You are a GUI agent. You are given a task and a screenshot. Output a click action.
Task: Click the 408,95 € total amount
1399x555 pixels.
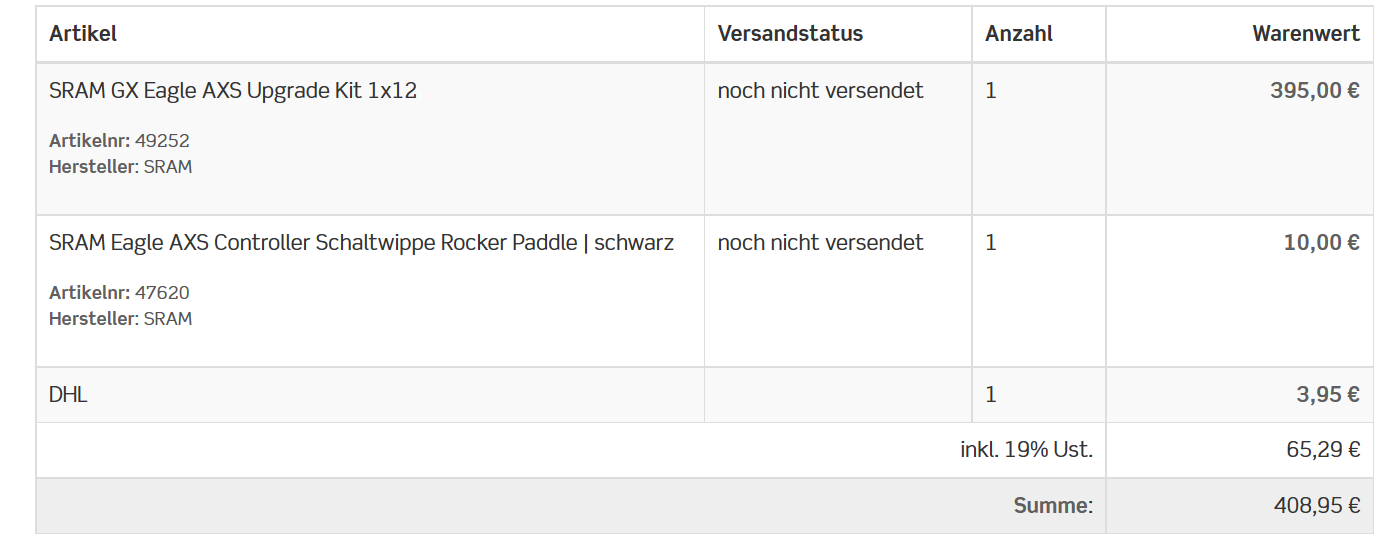[1317, 506]
